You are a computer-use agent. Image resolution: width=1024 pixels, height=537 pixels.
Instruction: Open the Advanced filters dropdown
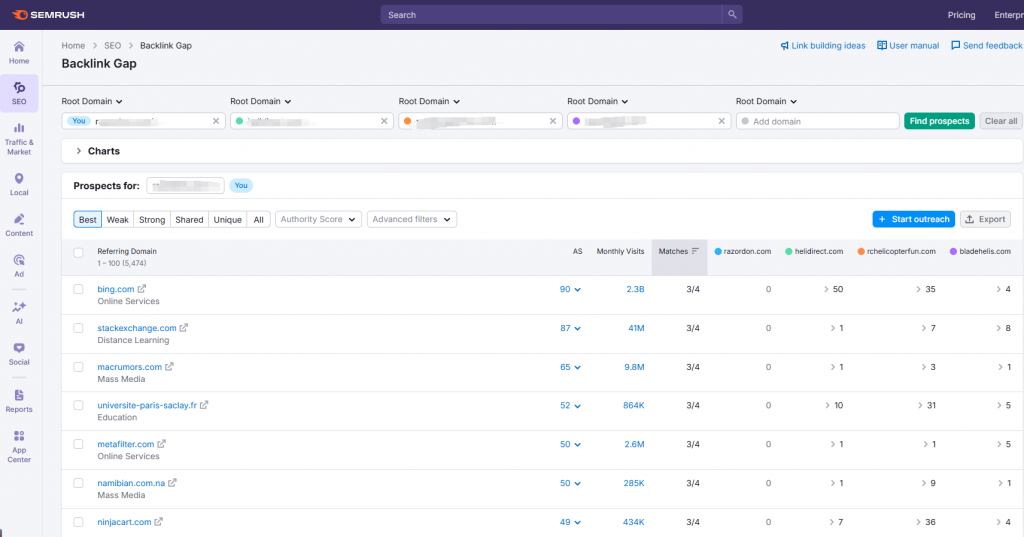(411, 220)
